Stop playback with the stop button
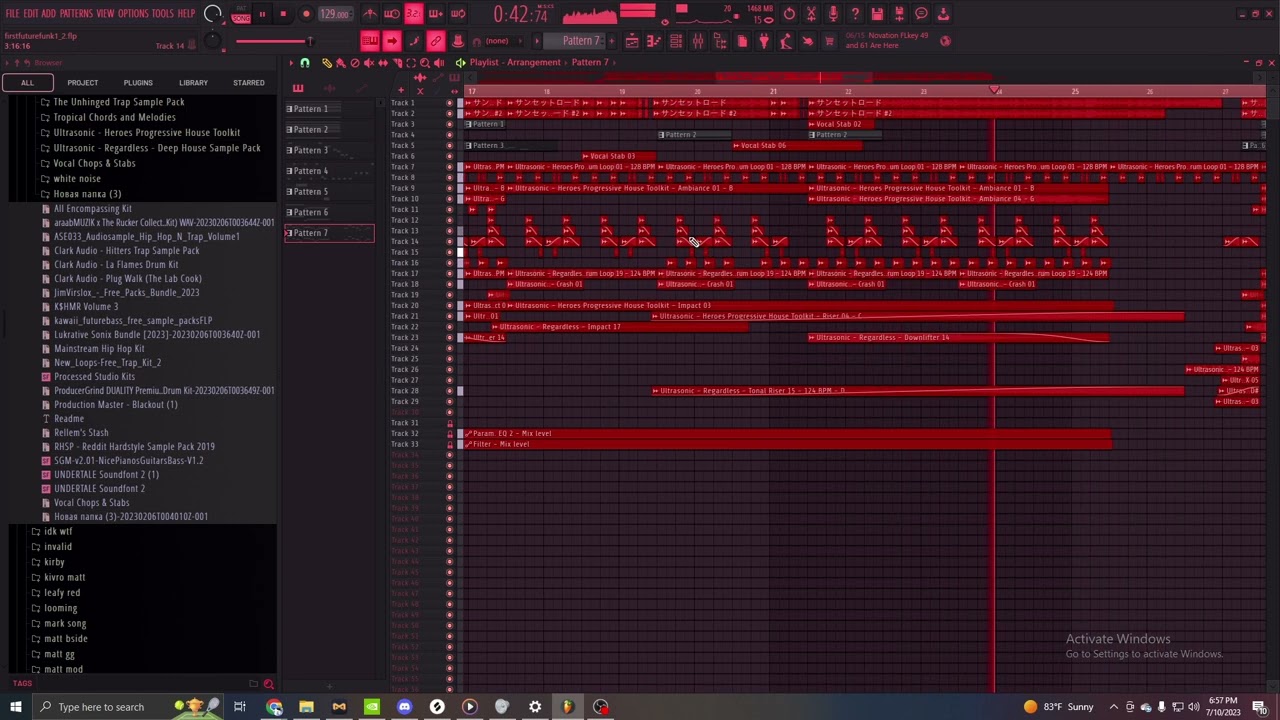The height and width of the screenshot is (720, 1280). tap(283, 14)
